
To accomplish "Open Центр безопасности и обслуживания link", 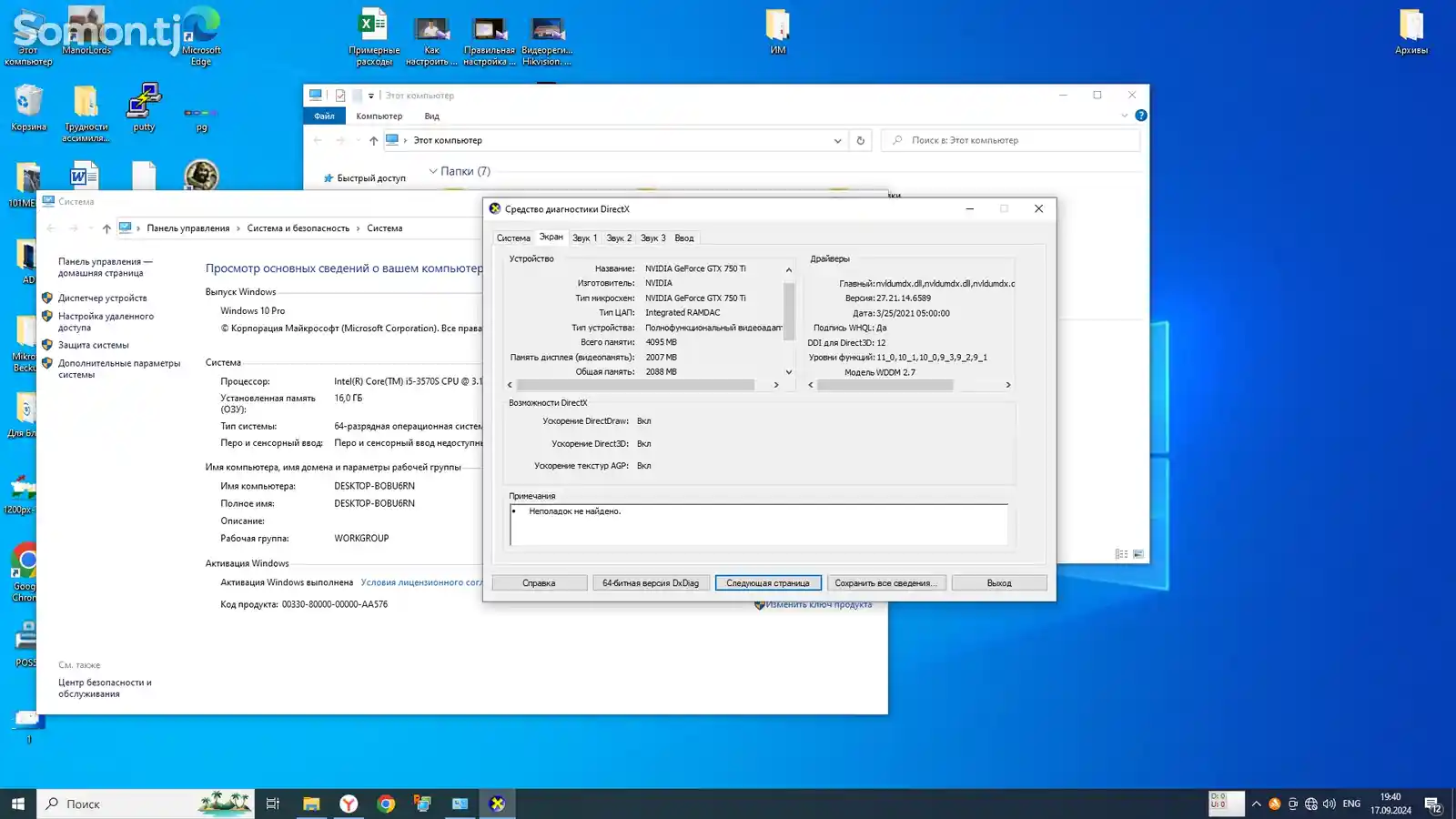I will 105,688.
